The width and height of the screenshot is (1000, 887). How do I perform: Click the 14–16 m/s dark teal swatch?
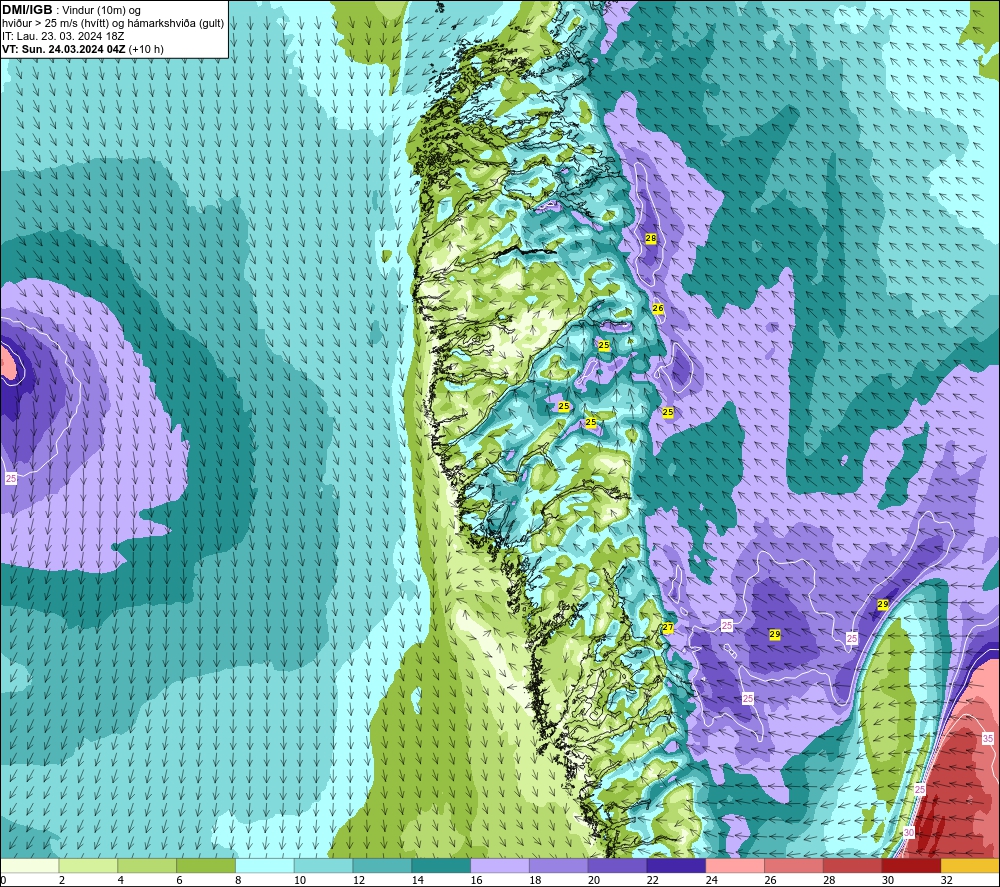click(x=441, y=865)
